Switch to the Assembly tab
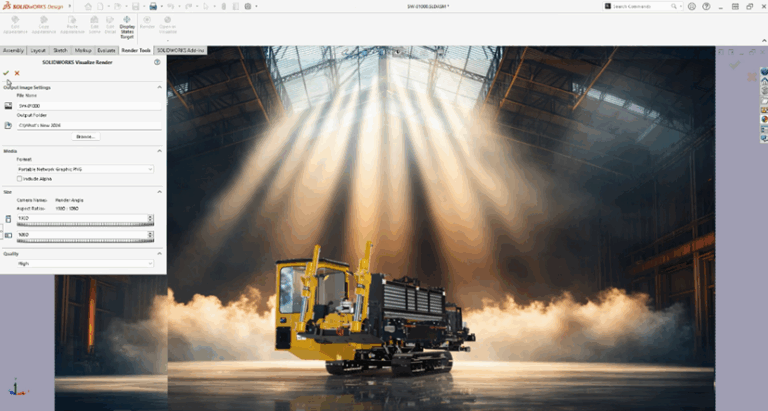 tap(13, 50)
